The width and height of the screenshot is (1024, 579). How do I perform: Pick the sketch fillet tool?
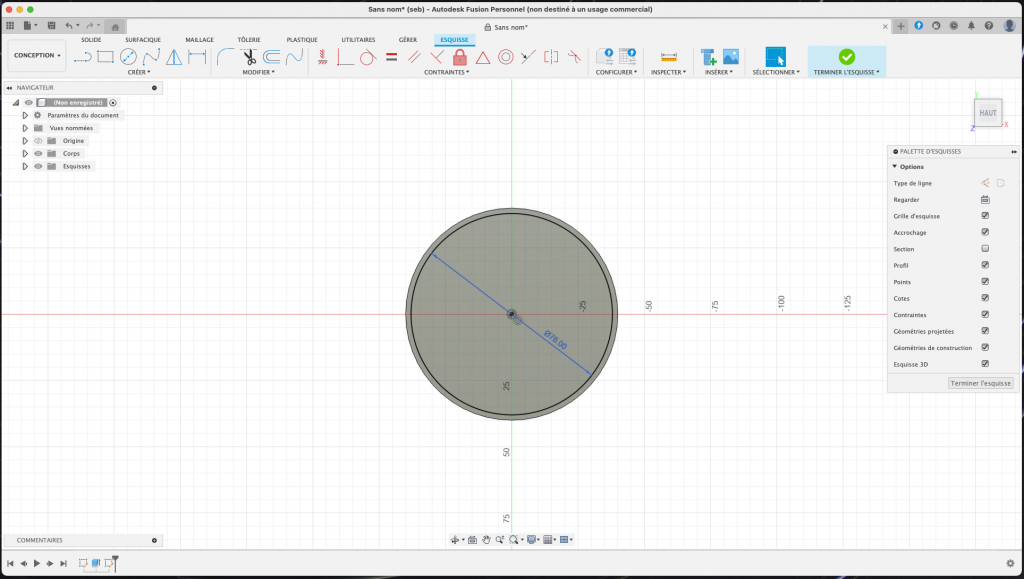(226, 57)
